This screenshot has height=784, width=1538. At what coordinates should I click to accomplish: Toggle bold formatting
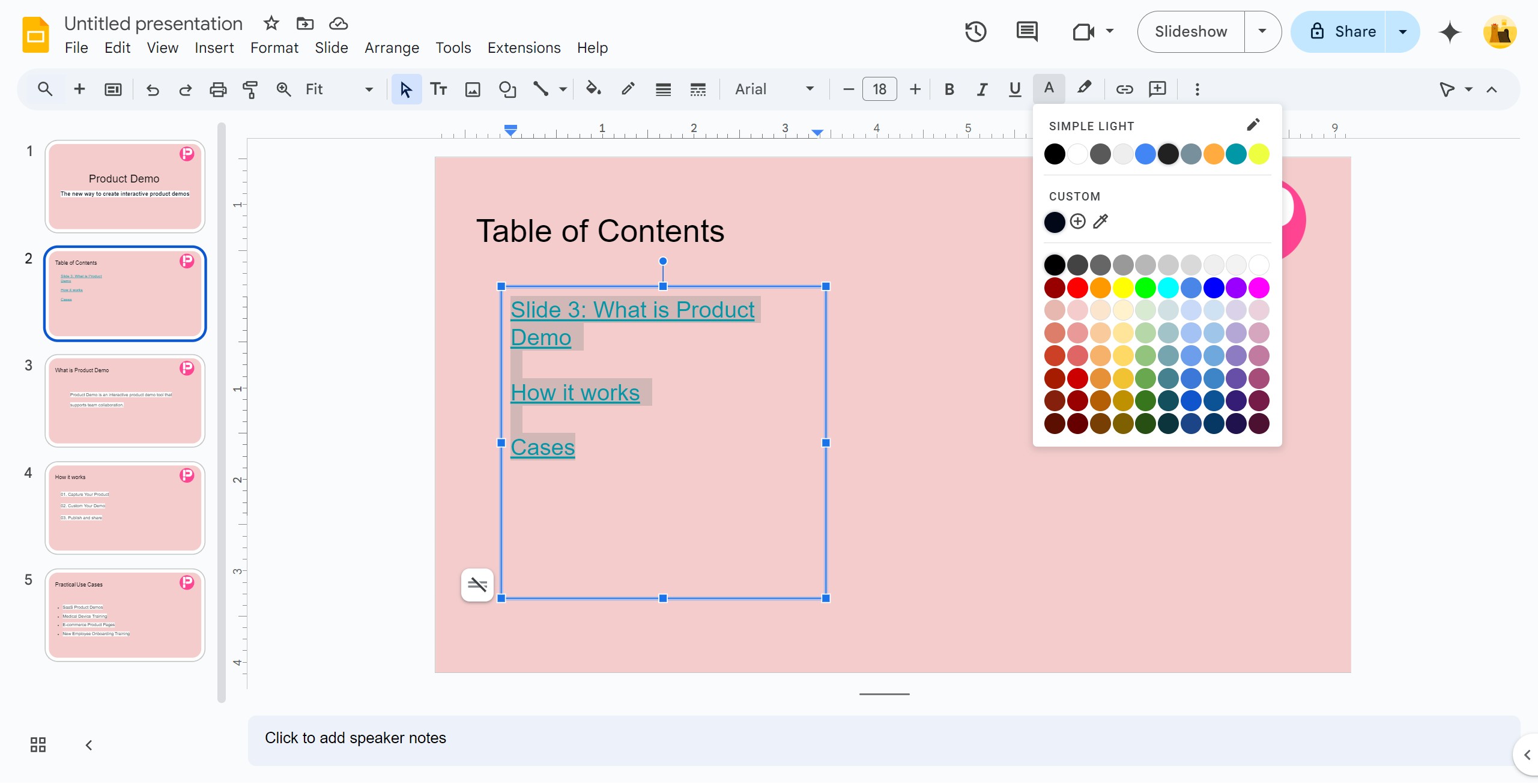tap(949, 89)
